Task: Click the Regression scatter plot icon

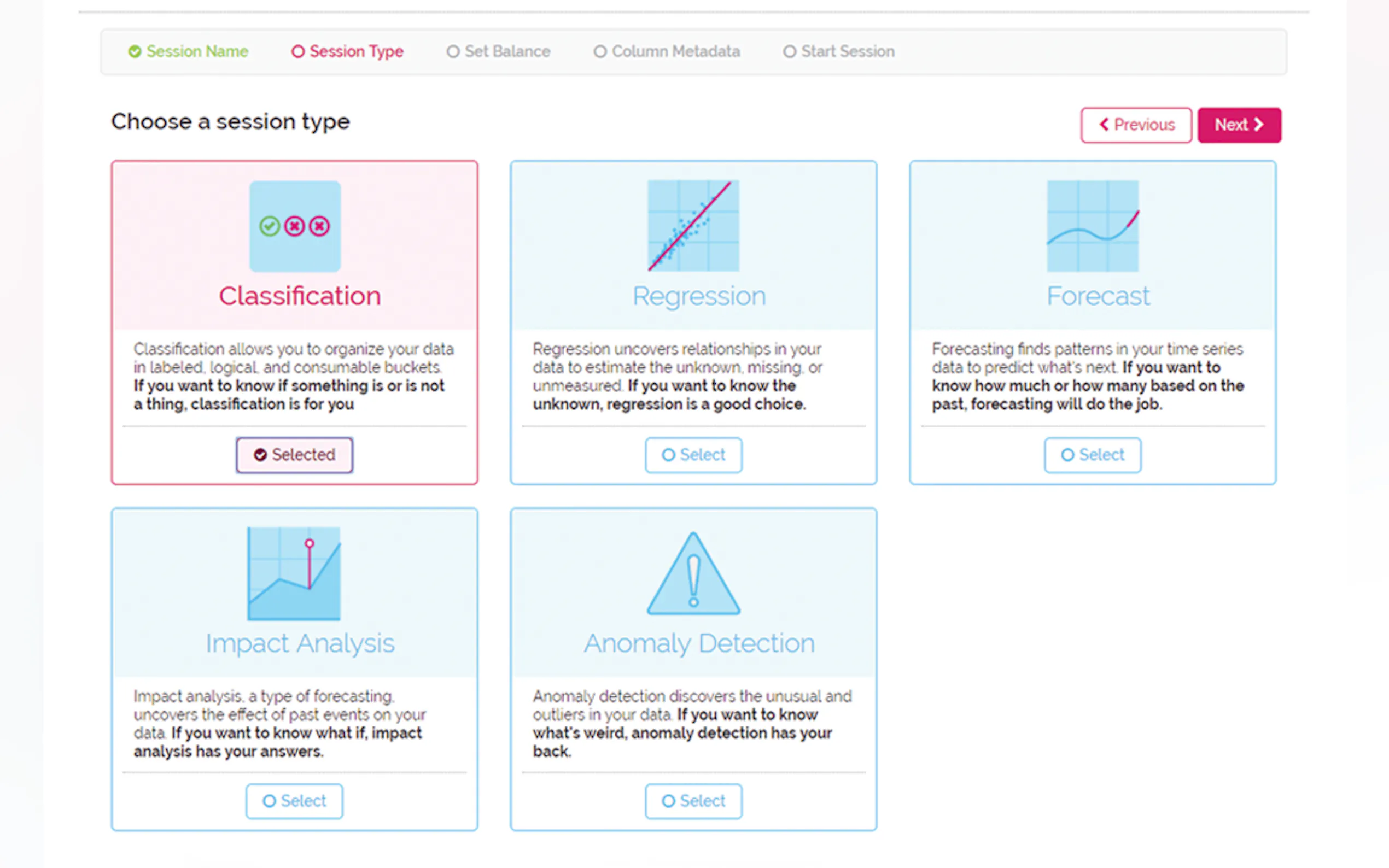Action: (x=693, y=226)
